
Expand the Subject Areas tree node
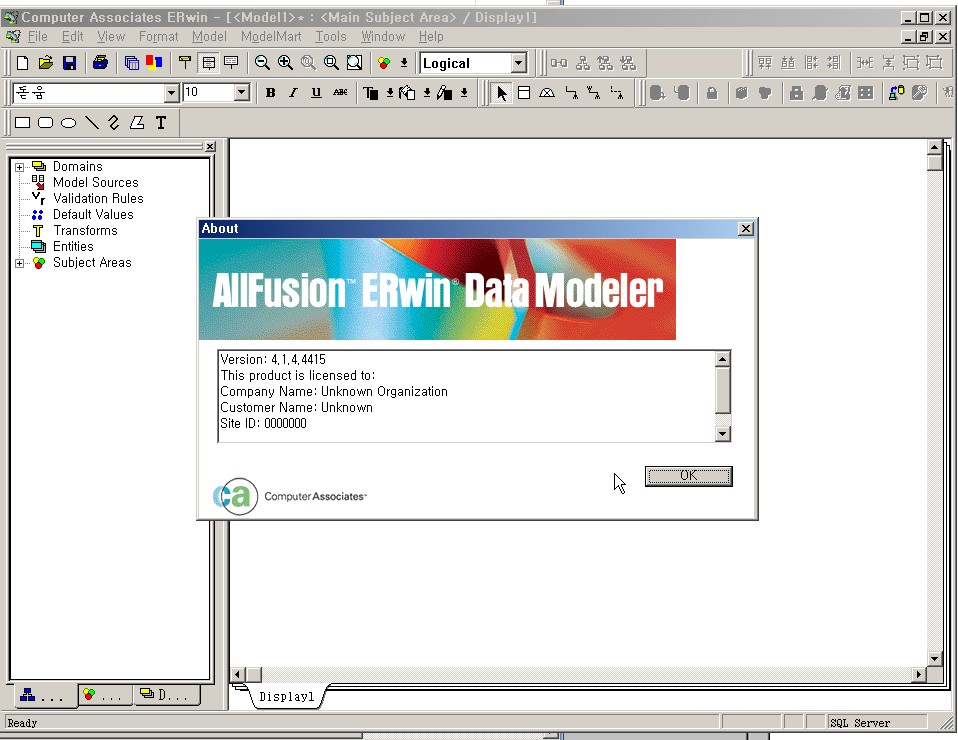coord(20,263)
